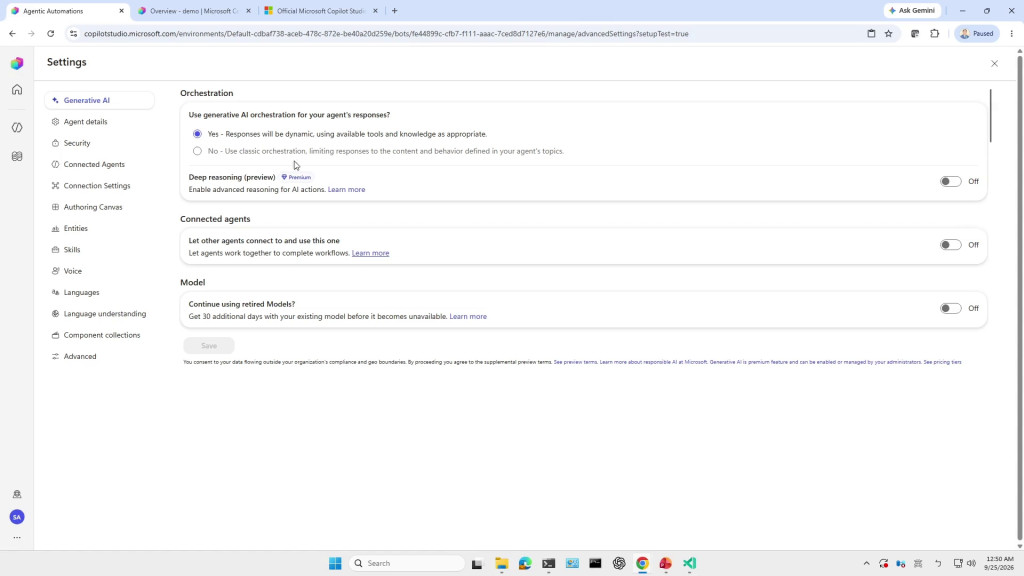The width and height of the screenshot is (1024, 576).
Task: Toggle Continue using retired Models
Action: [x=950, y=308]
